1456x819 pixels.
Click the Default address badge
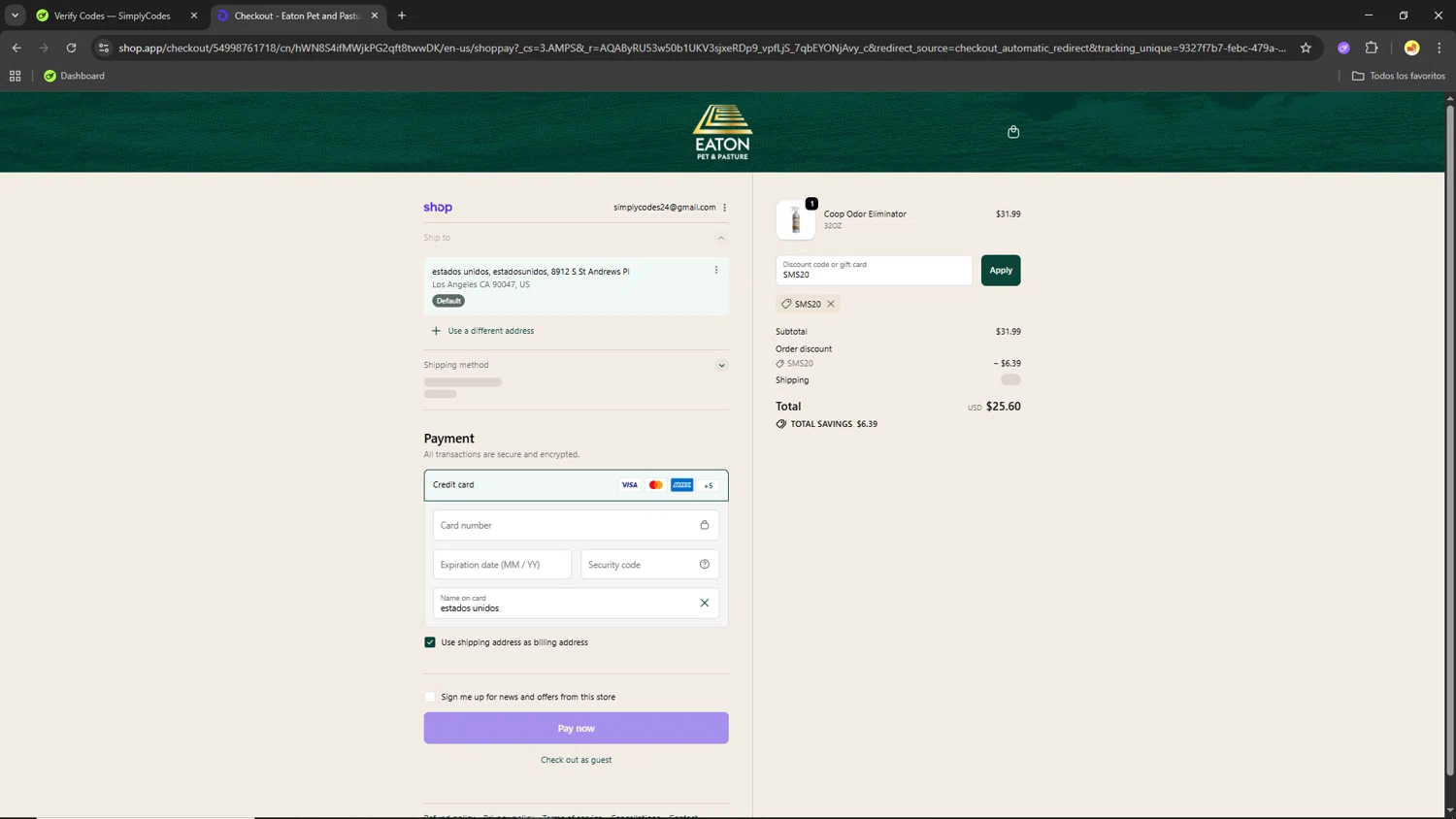point(448,301)
